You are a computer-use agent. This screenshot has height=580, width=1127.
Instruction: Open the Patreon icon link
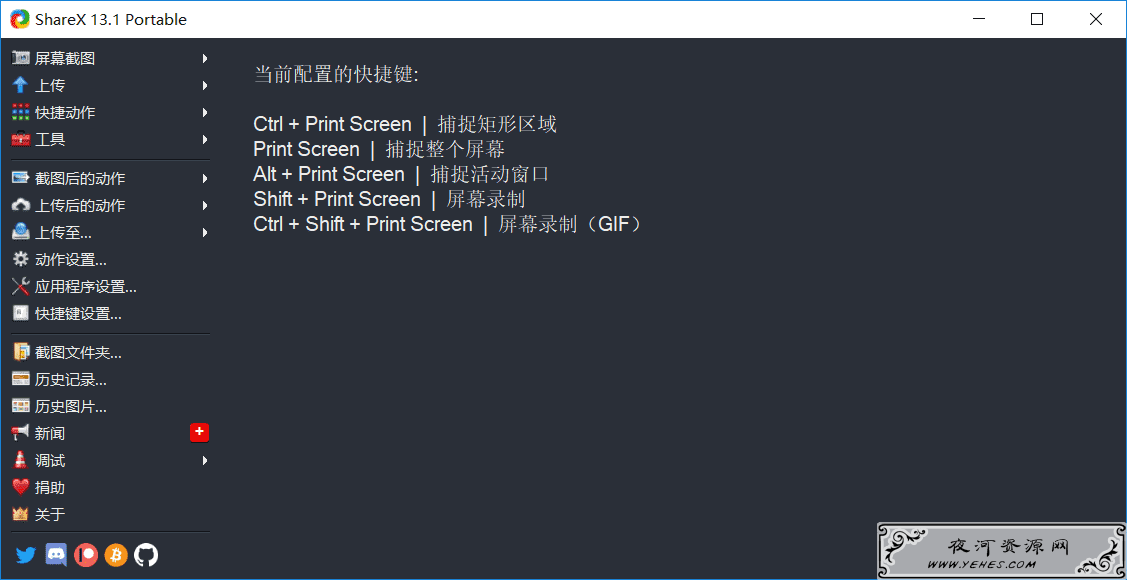(x=86, y=555)
